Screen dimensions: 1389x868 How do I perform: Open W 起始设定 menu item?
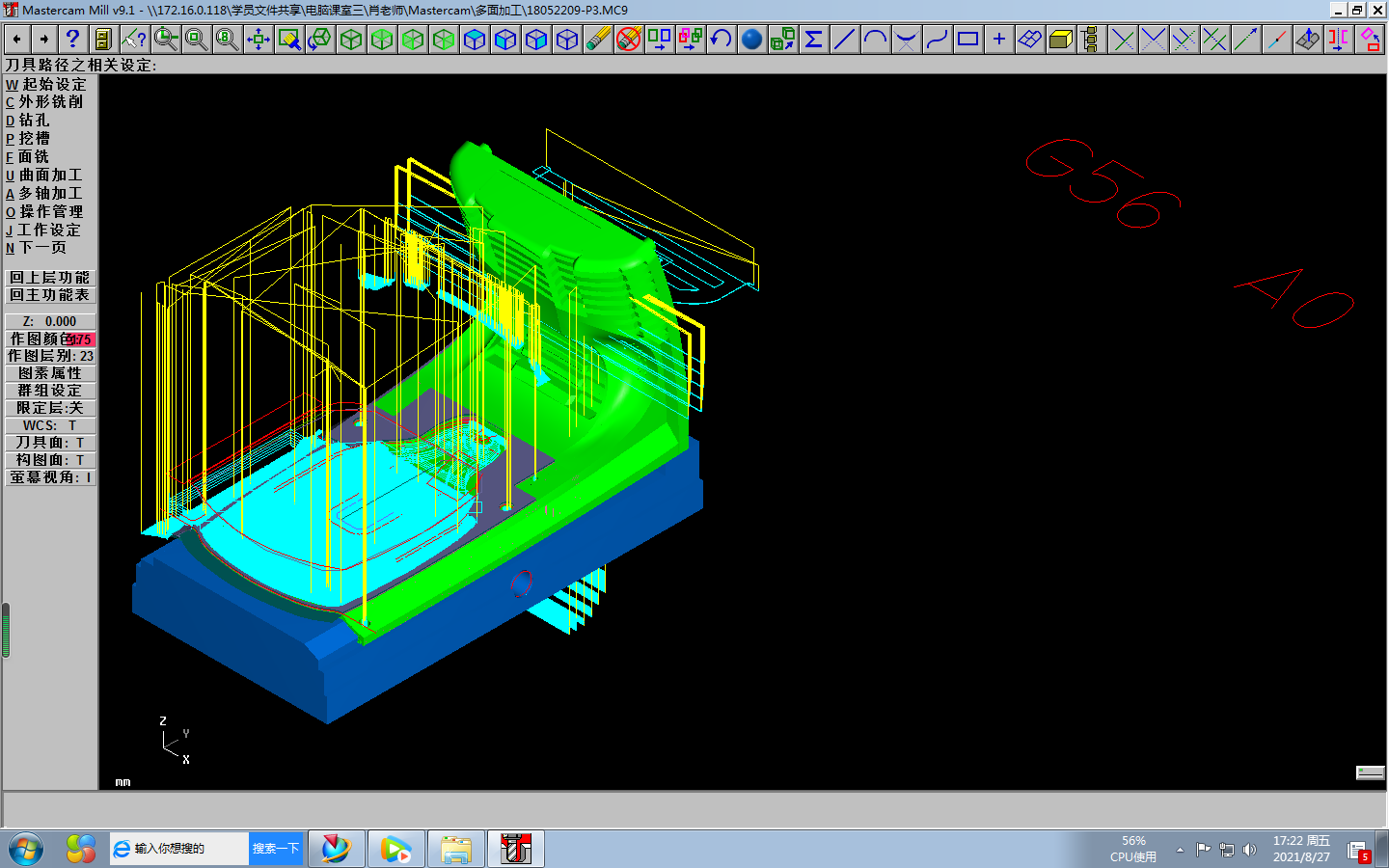click(x=46, y=85)
